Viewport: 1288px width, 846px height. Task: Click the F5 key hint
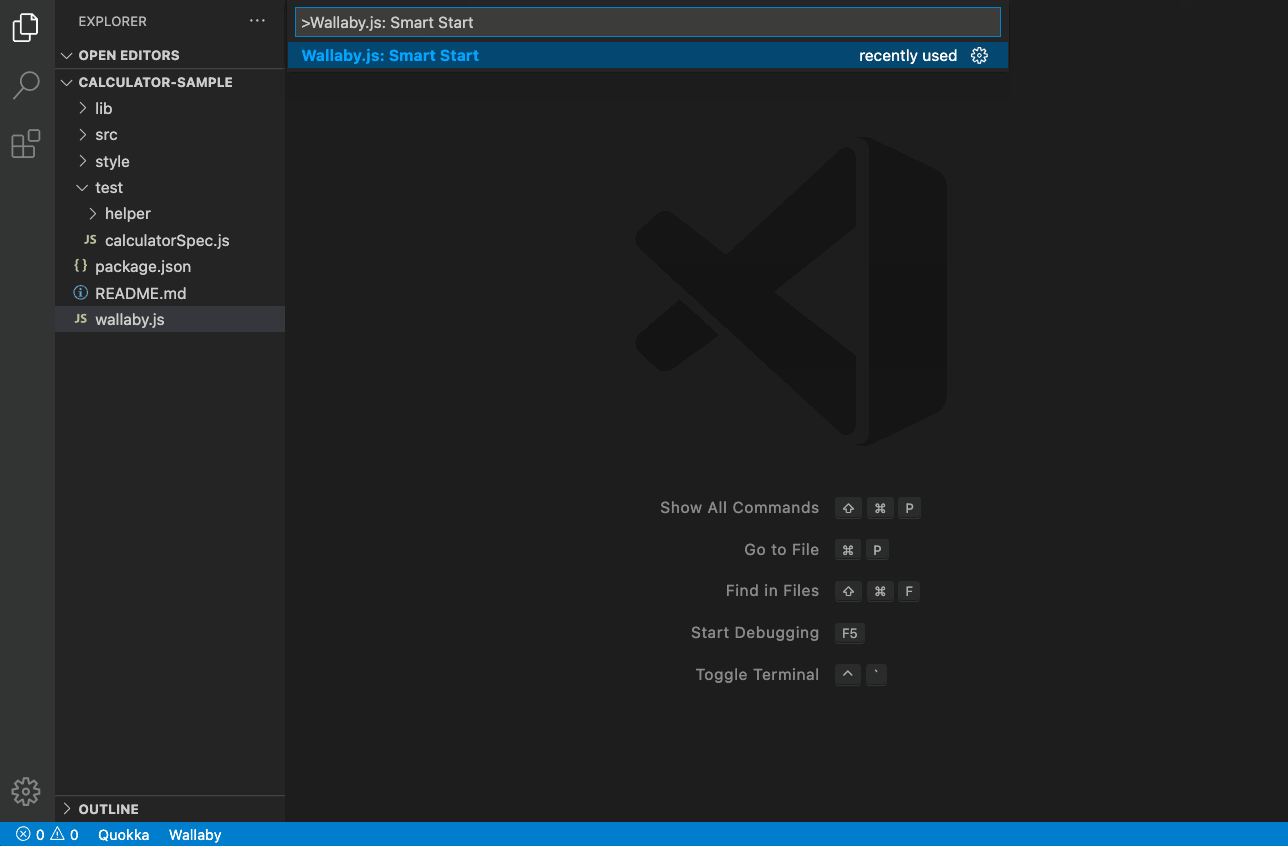(850, 633)
